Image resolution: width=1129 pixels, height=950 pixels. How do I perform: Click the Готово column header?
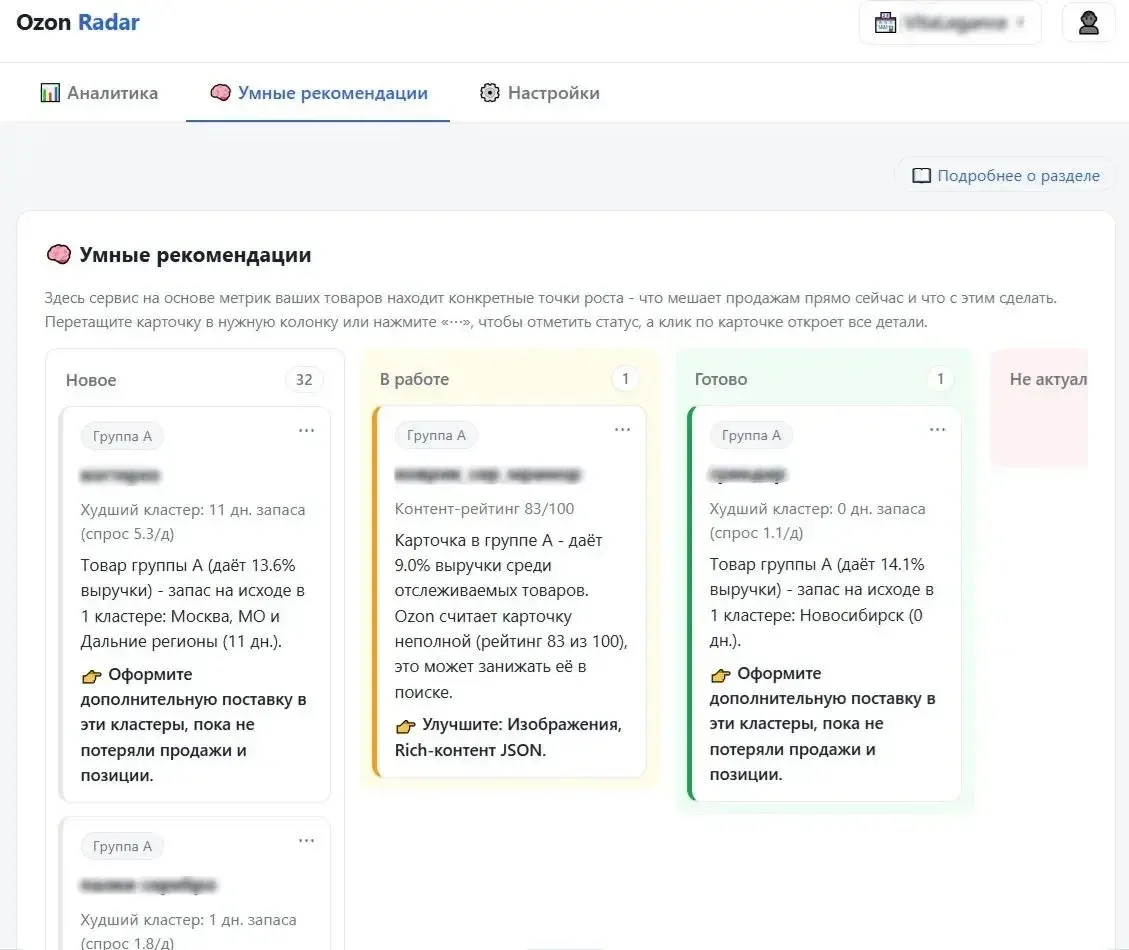[x=721, y=380]
